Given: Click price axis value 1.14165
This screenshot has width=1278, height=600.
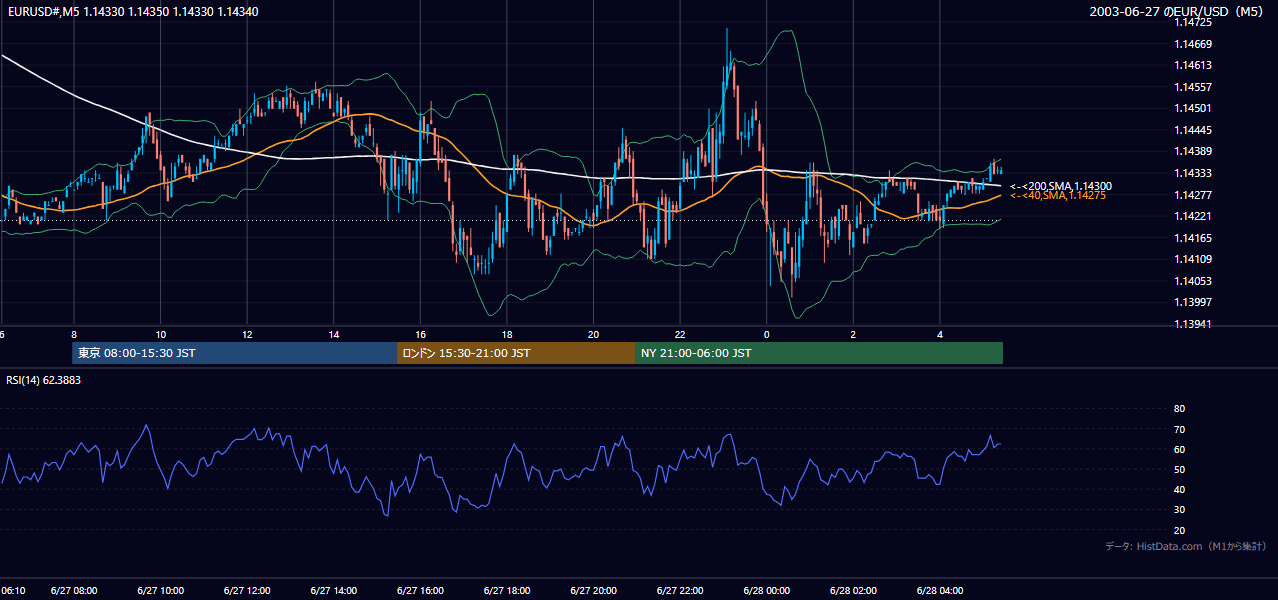Looking at the screenshot, I should (x=1192, y=238).
